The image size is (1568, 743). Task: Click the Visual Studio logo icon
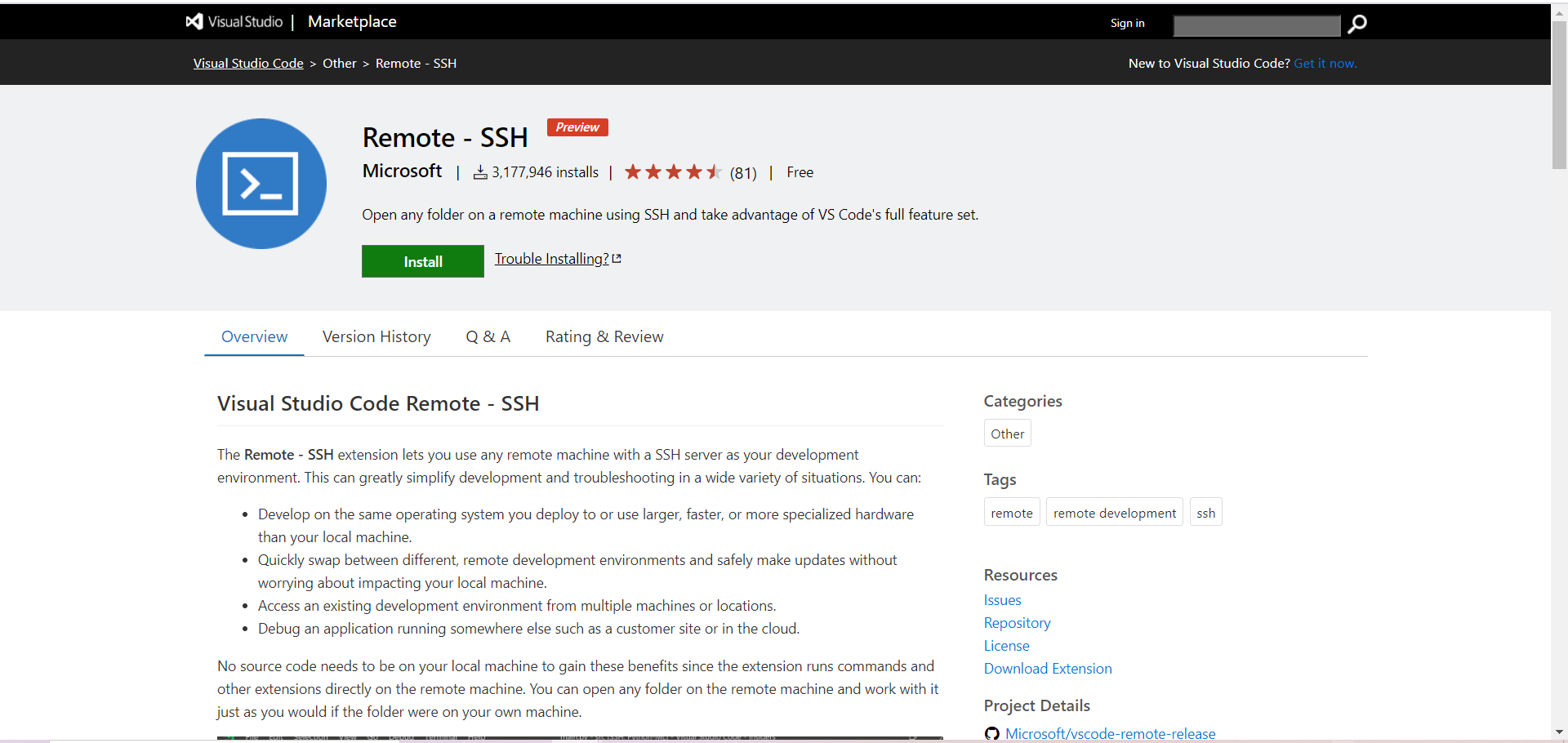tap(194, 21)
